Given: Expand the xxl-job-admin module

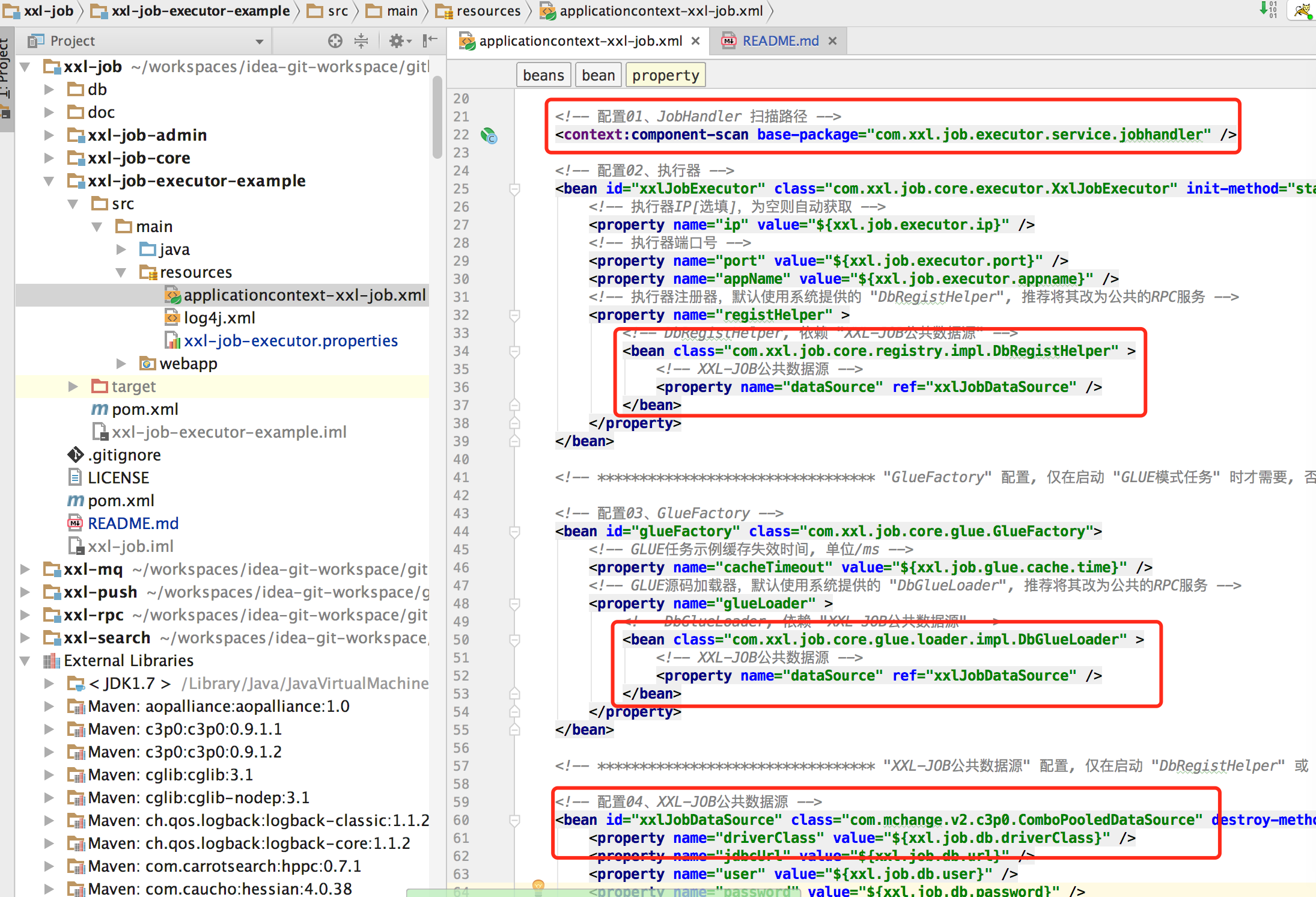Looking at the screenshot, I should click(x=49, y=135).
